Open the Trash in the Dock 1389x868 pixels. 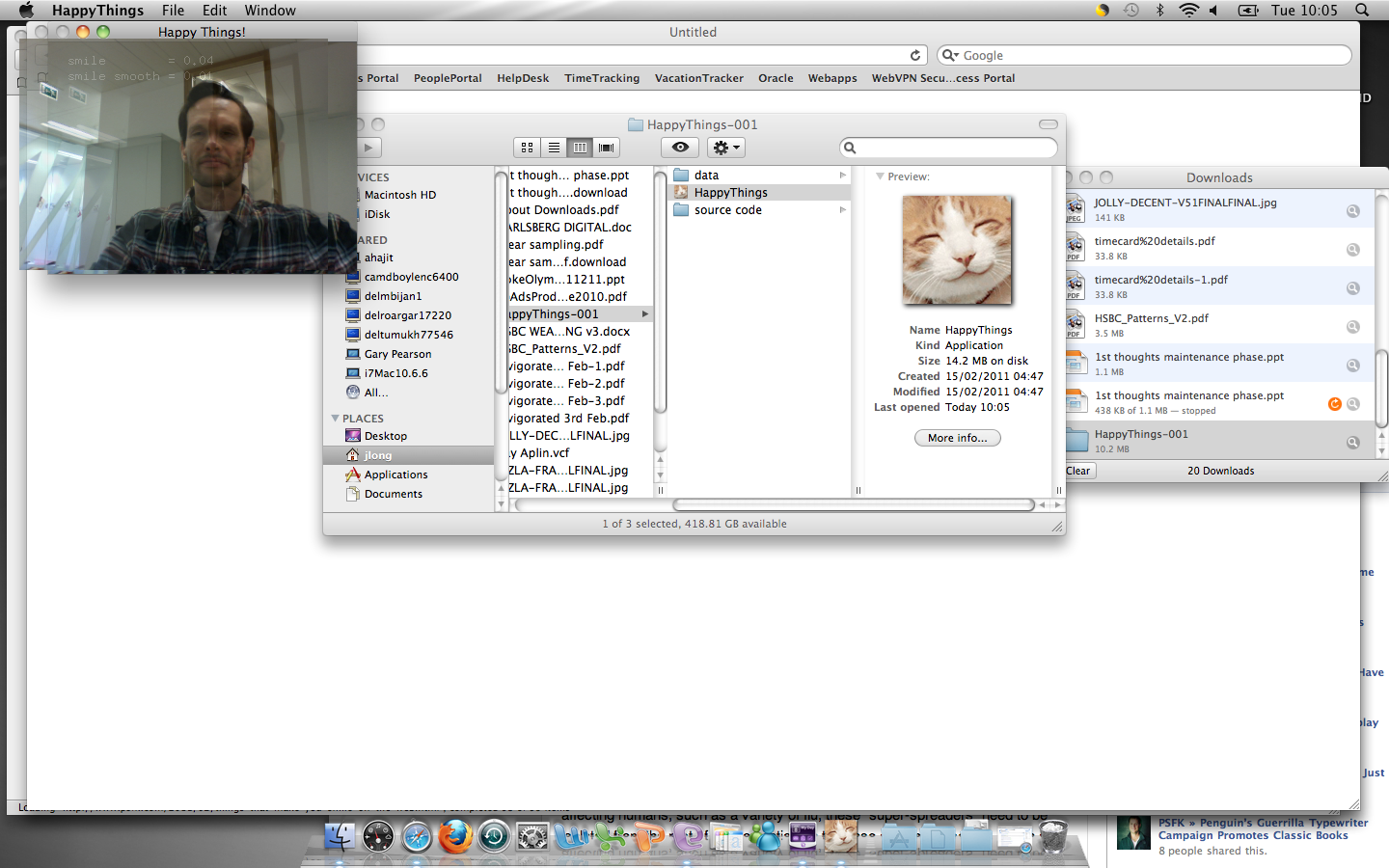[1052, 836]
